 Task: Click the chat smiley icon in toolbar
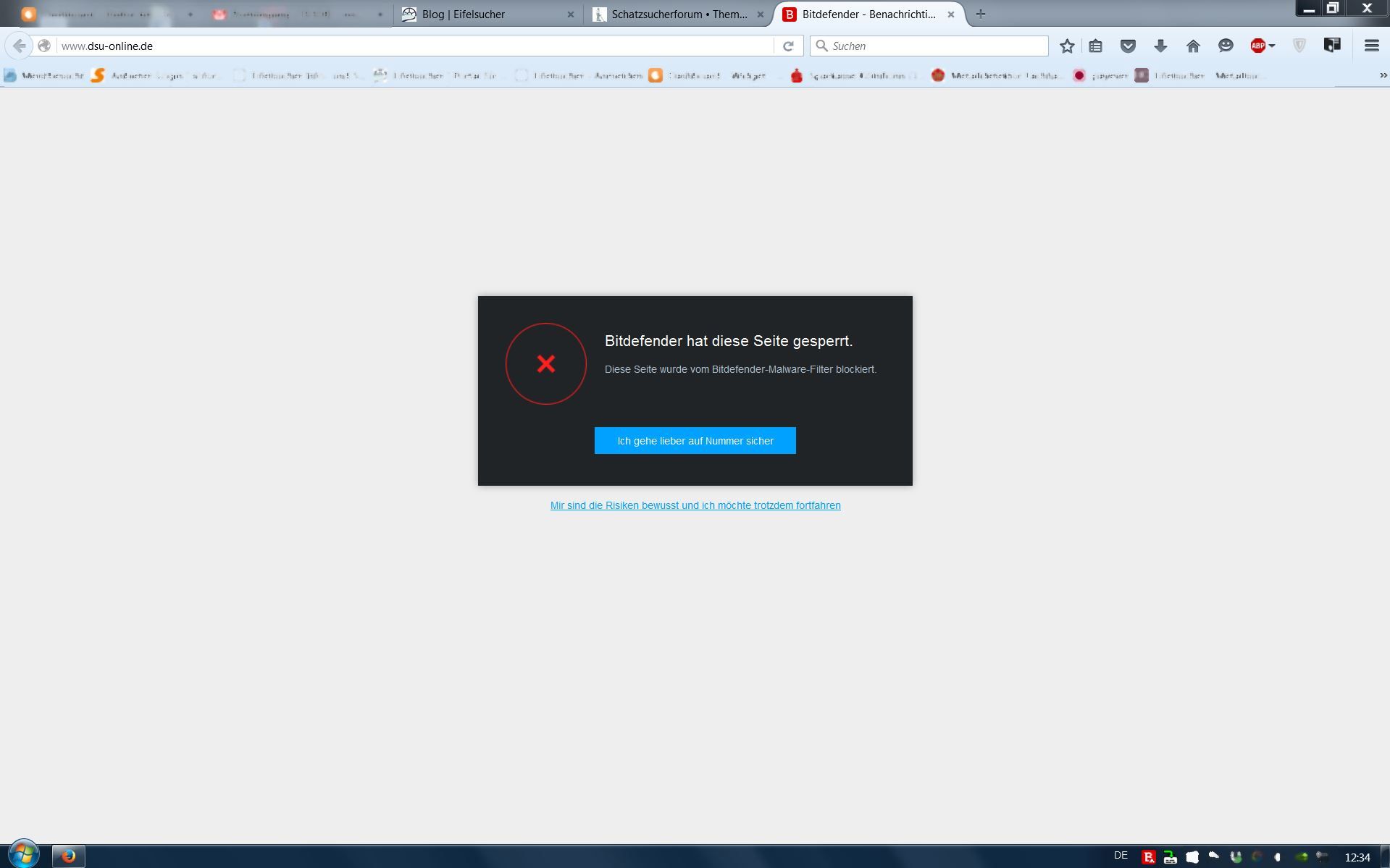pyautogui.click(x=1226, y=46)
